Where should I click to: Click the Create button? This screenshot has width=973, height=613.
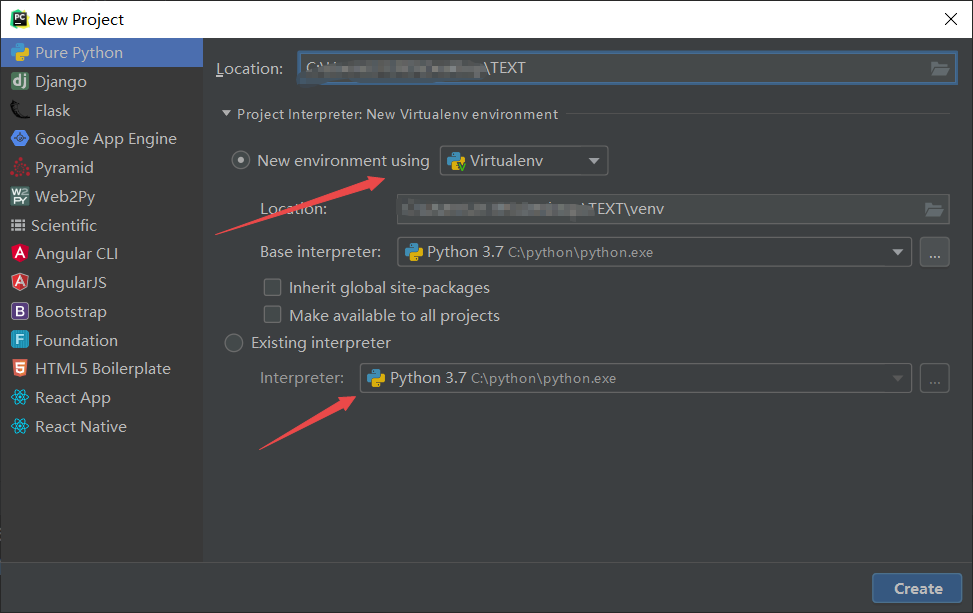point(917,588)
